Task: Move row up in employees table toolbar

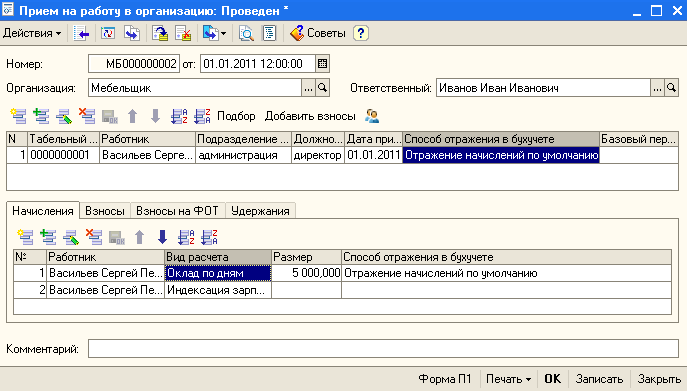Action: point(132,116)
